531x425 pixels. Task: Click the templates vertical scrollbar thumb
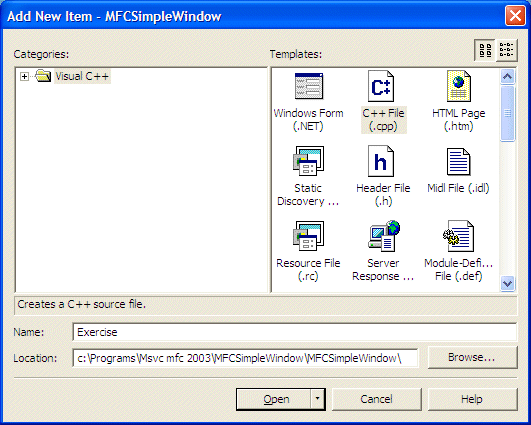pos(507,113)
